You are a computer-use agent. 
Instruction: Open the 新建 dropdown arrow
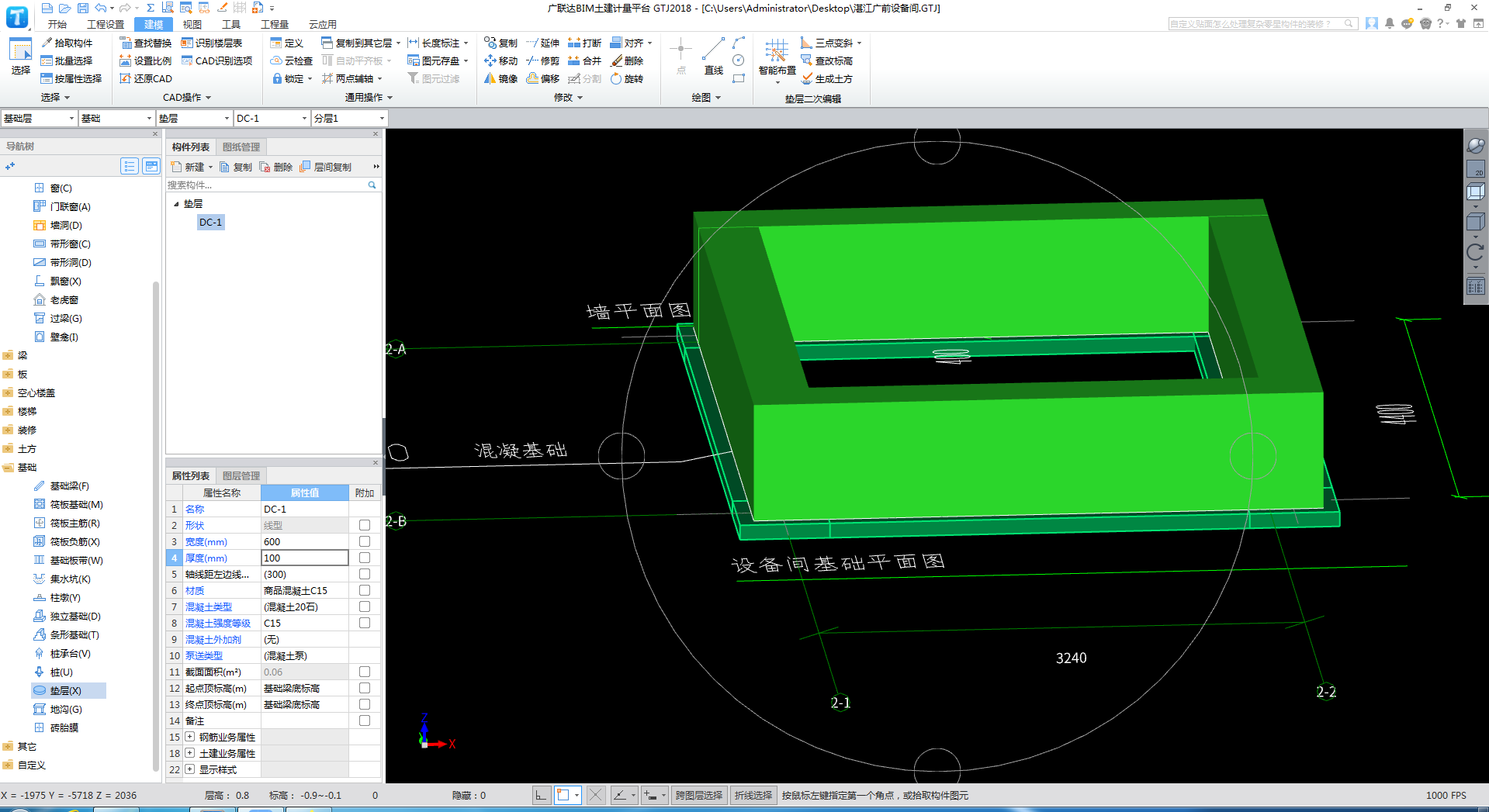tap(210, 167)
